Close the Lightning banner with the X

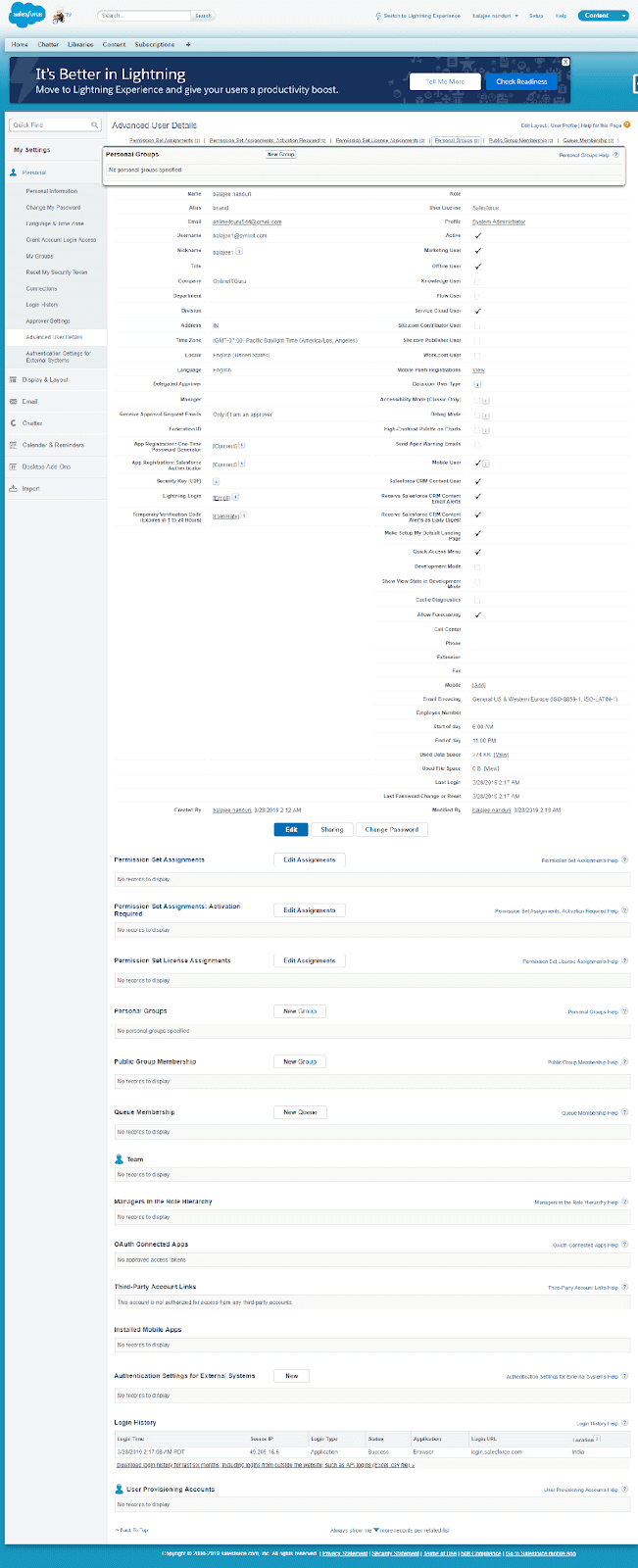565,63
